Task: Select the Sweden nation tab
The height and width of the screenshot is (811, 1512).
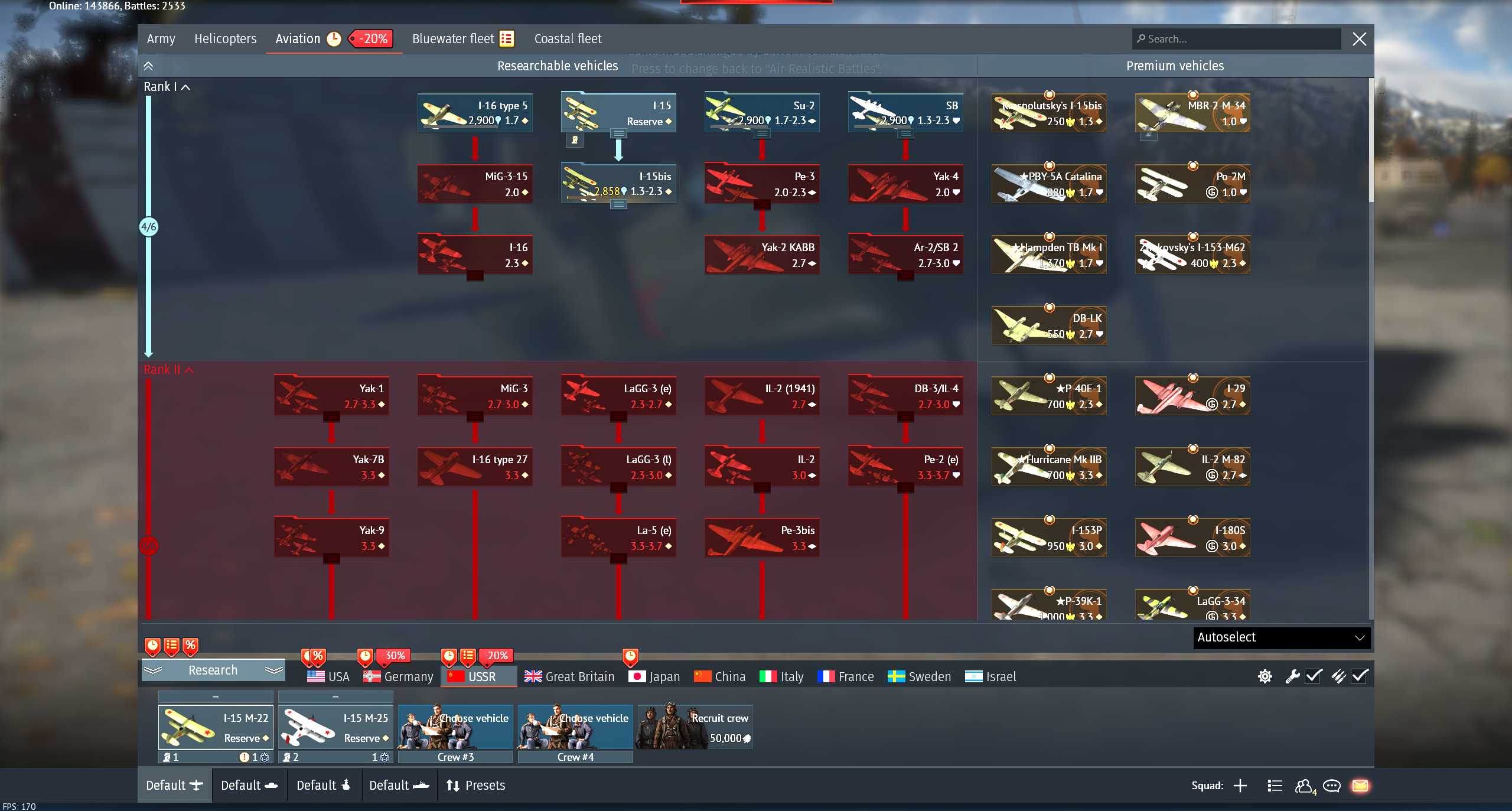Action: tap(919, 676)
